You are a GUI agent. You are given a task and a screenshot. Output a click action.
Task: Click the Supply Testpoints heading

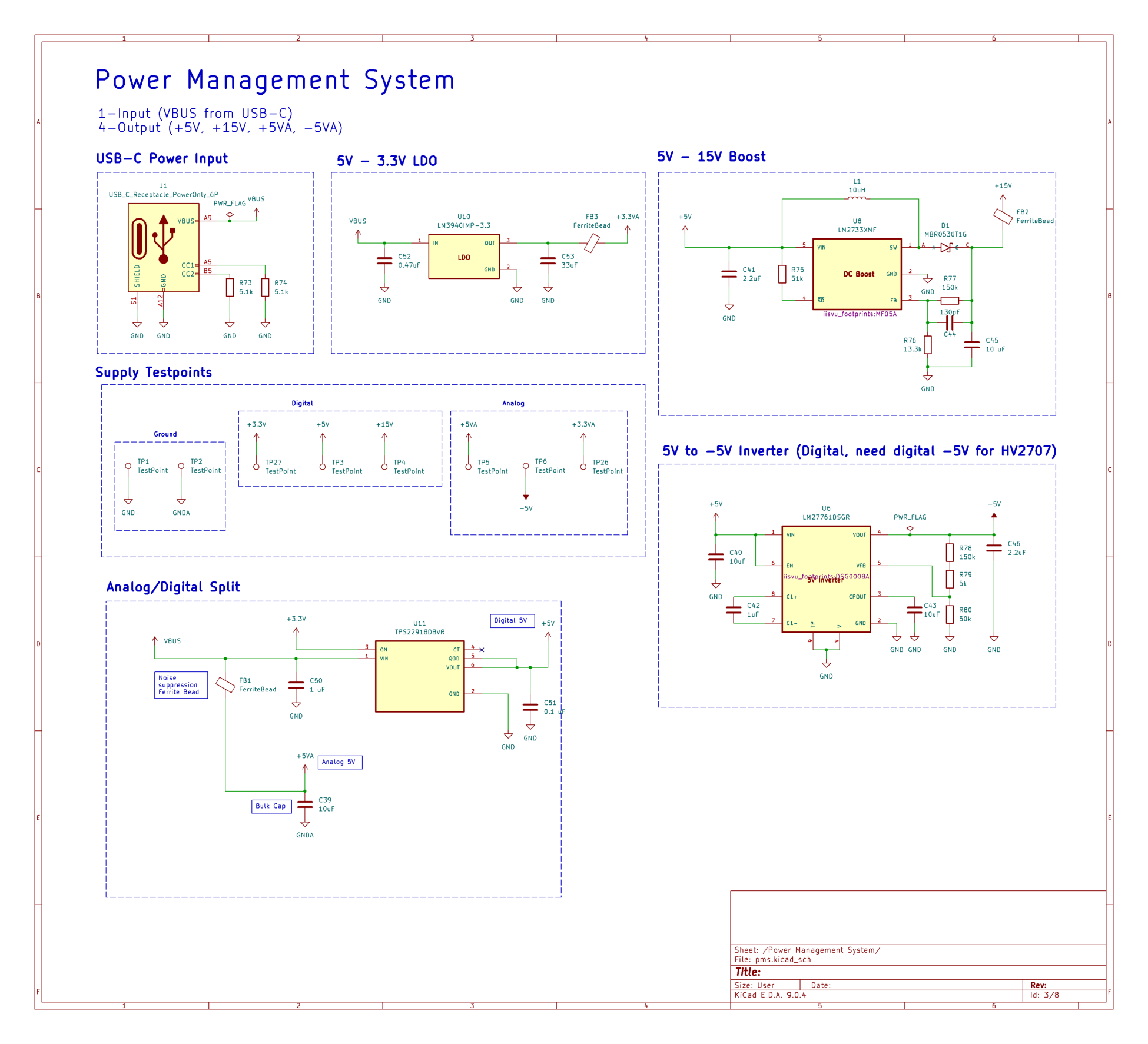coord(154,373)
